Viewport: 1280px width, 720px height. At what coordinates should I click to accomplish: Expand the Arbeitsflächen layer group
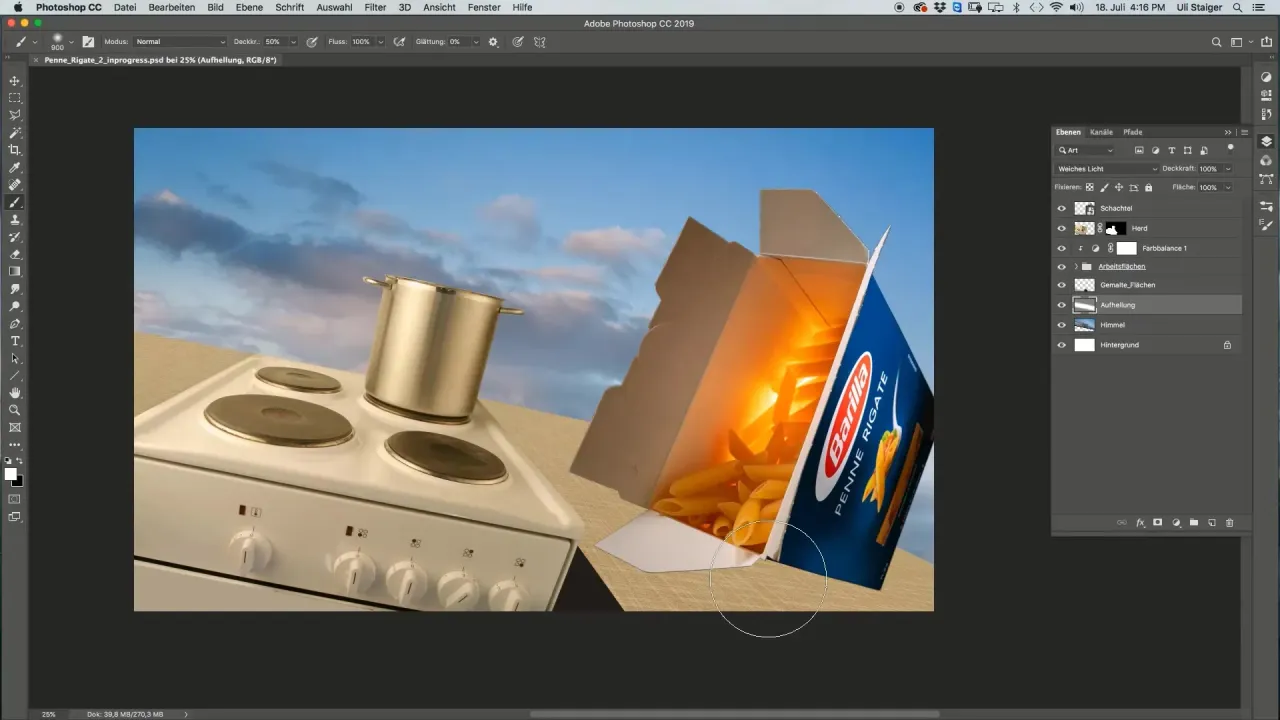coord(1076,267)
